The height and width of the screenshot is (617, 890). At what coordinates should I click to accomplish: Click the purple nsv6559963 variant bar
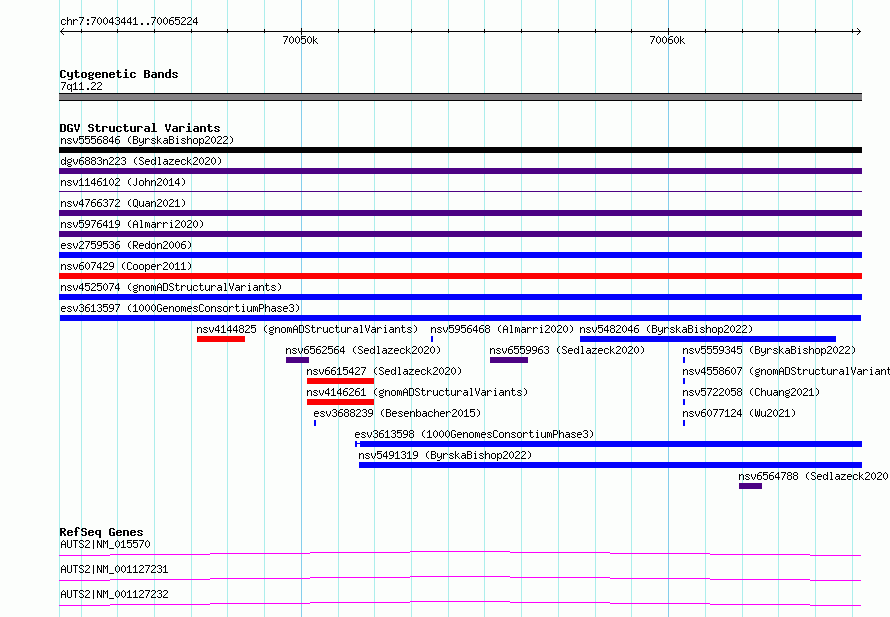click(509, 360)
